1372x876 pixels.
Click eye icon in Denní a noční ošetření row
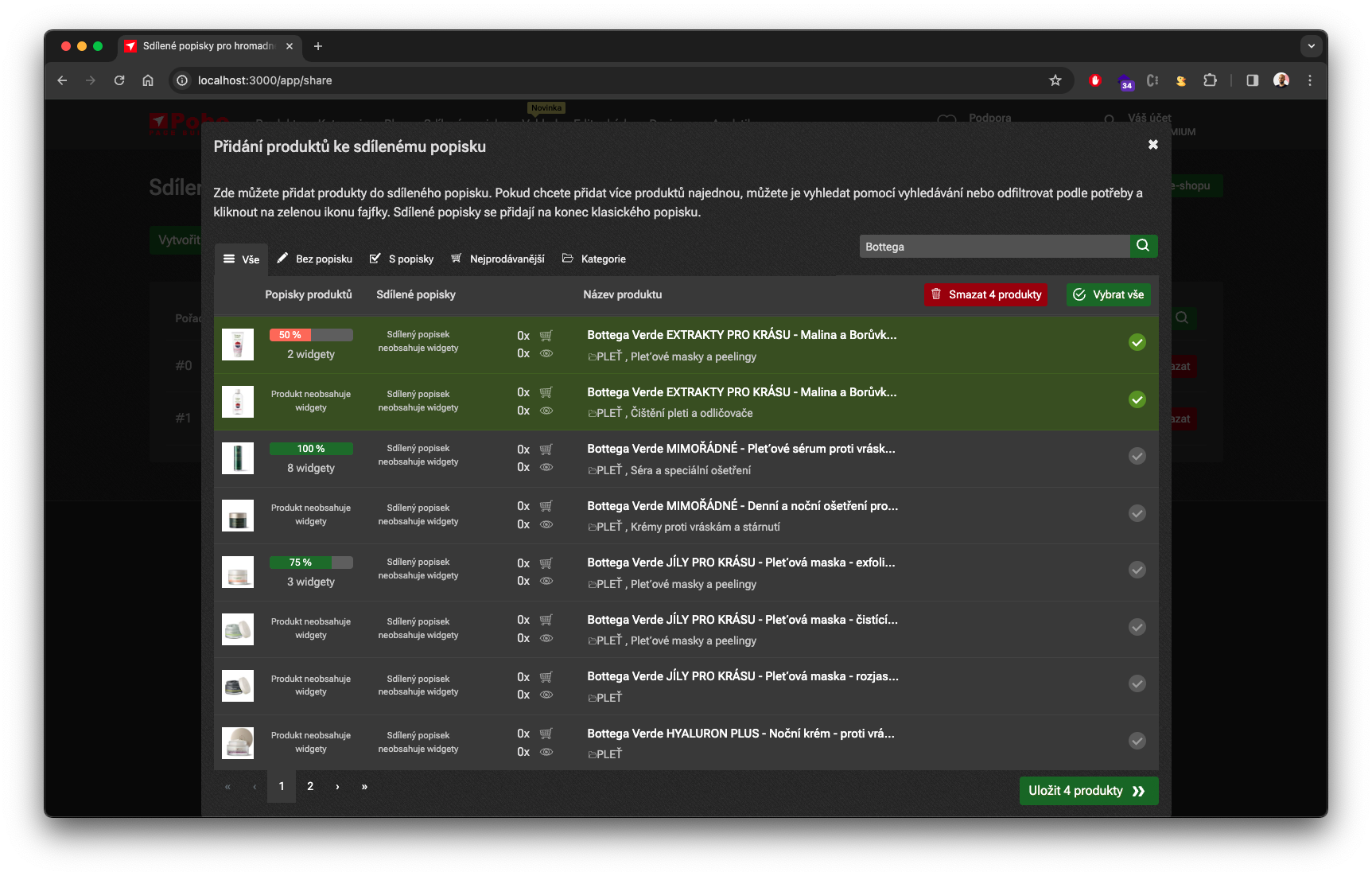coord(546,524)
